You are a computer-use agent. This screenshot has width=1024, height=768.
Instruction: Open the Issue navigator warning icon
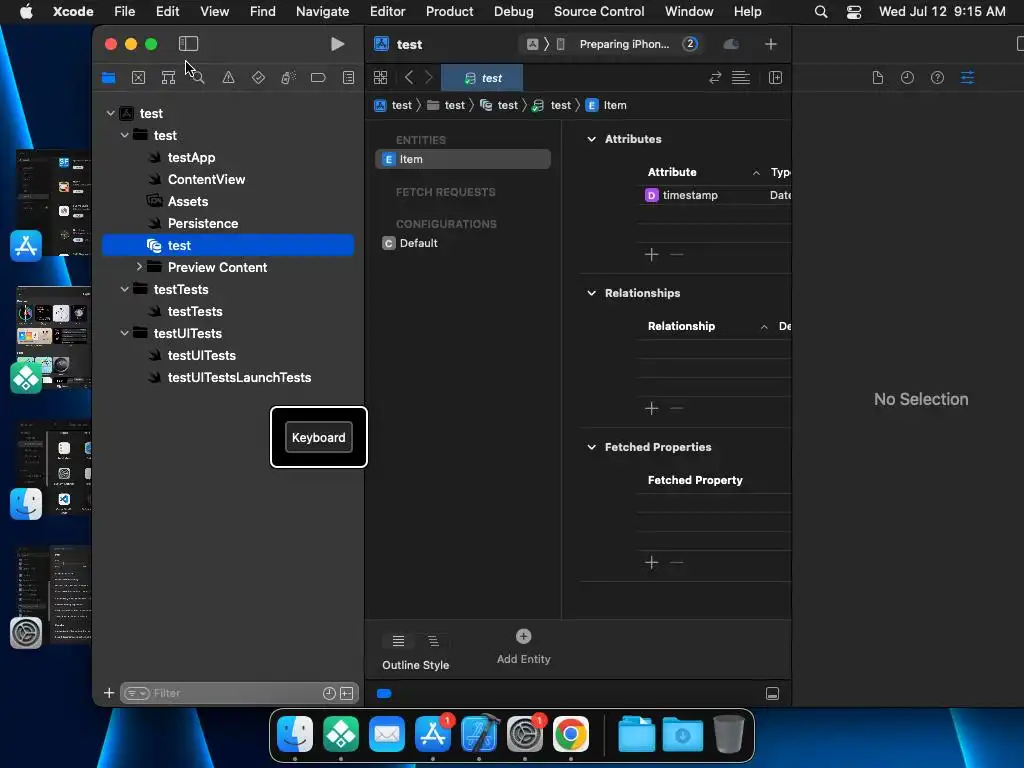pyautogui.click(x=228, y=78)
